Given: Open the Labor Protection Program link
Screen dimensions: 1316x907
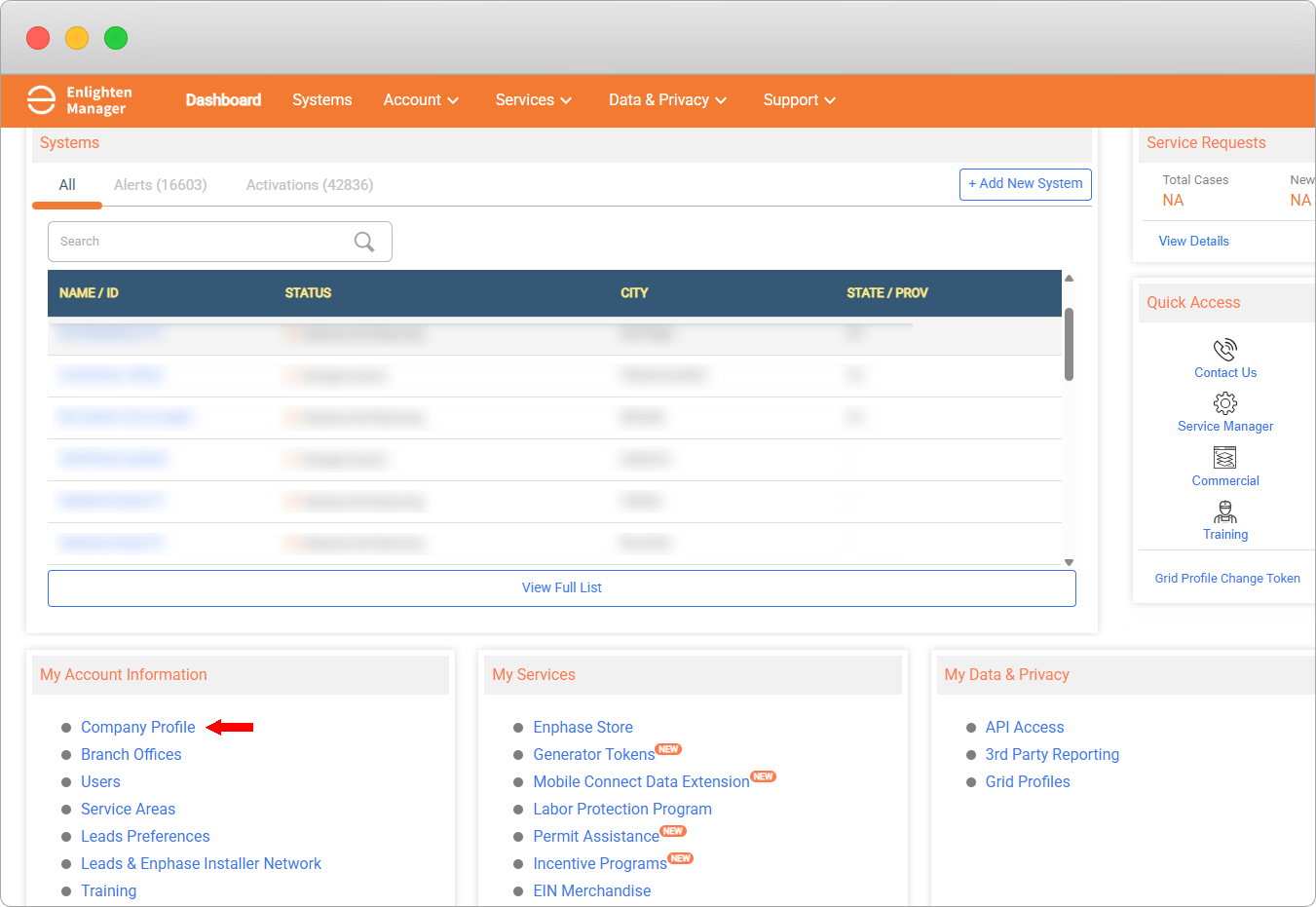Looking at the screenshot, I should [622, 810].
